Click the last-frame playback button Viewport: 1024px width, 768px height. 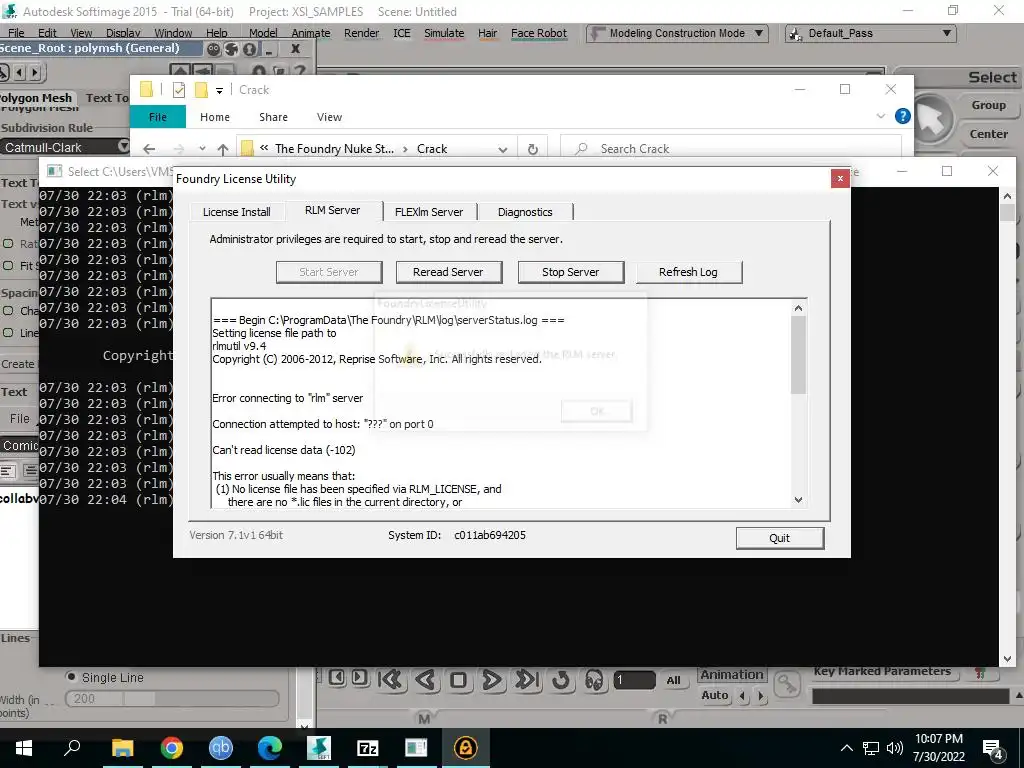click(x=527, y=680)
